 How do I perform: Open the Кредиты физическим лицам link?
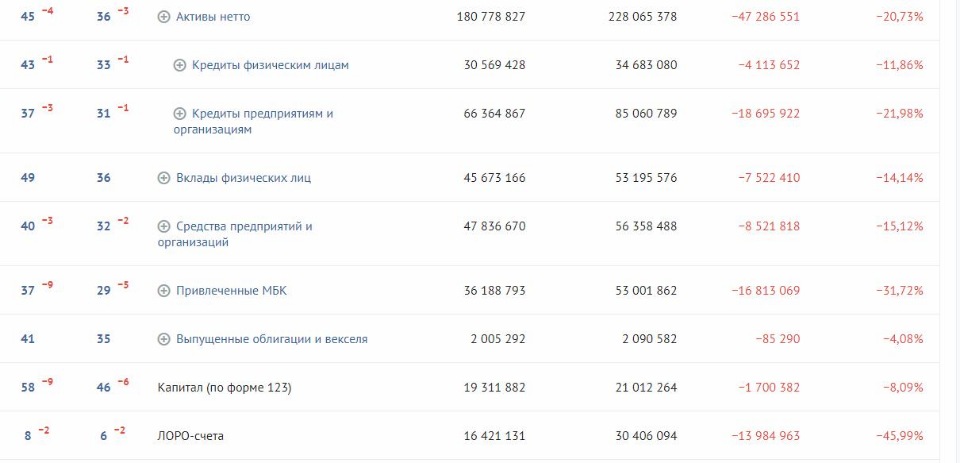tap(270, 66)
